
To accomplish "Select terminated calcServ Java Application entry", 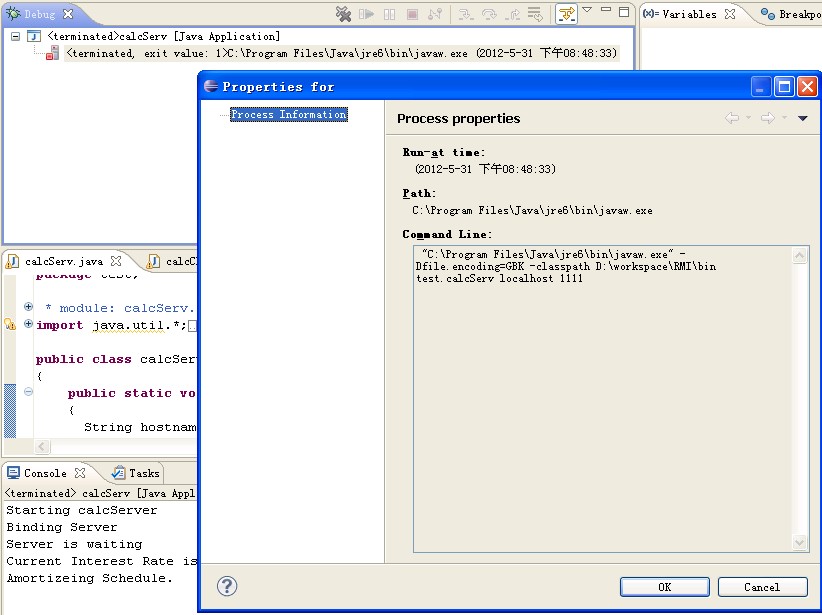I will pos(164,36).
